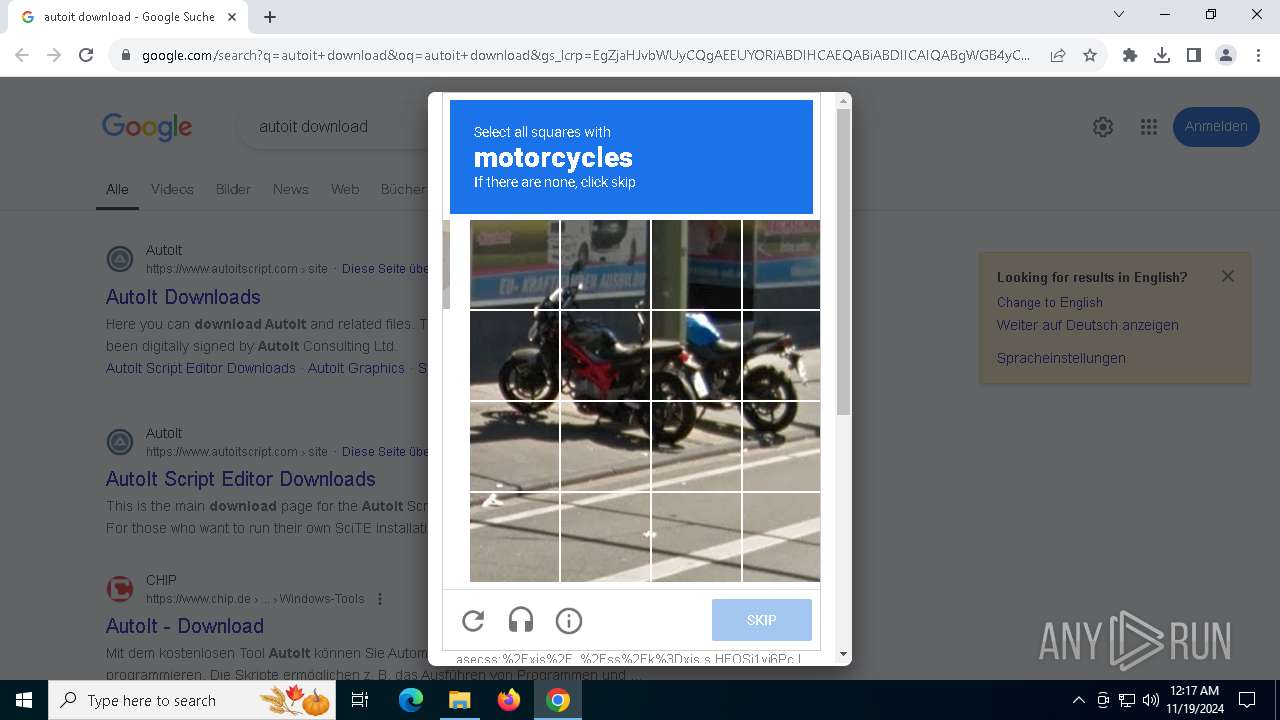Close the 'autoit download' browser tab
The width and height of the screenshot is (1280, 720).
(232, 17)
